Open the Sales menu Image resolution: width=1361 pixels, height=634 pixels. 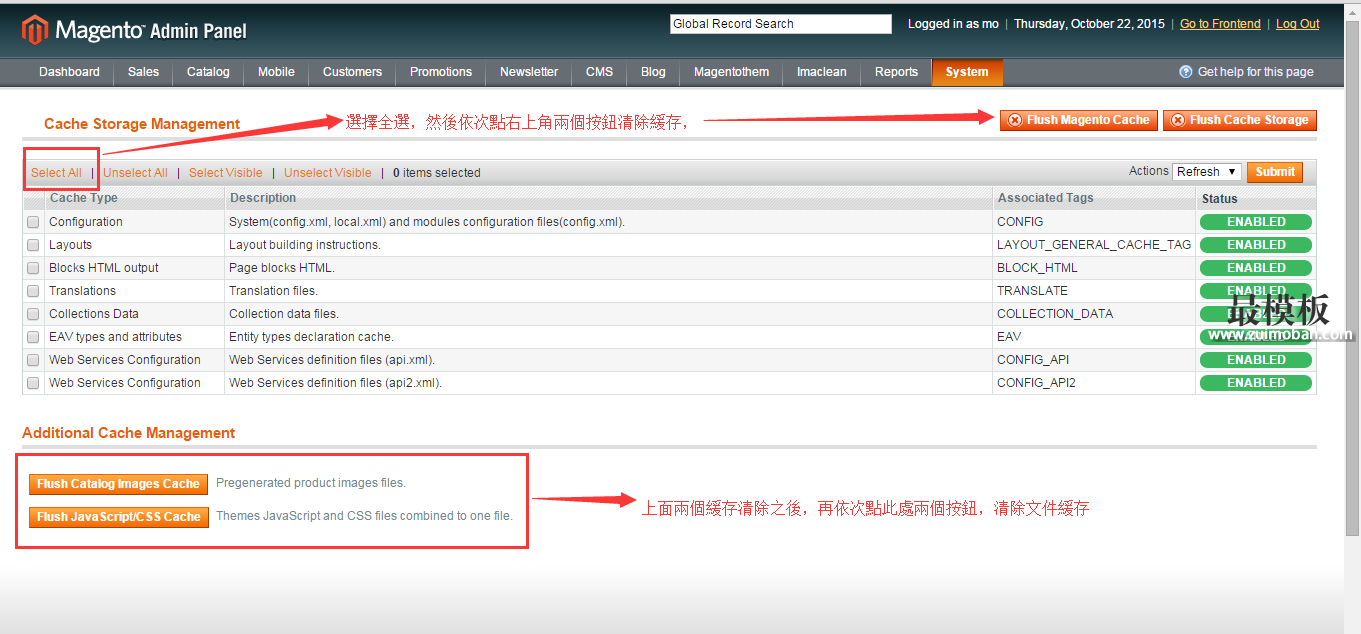coord(143,72)
